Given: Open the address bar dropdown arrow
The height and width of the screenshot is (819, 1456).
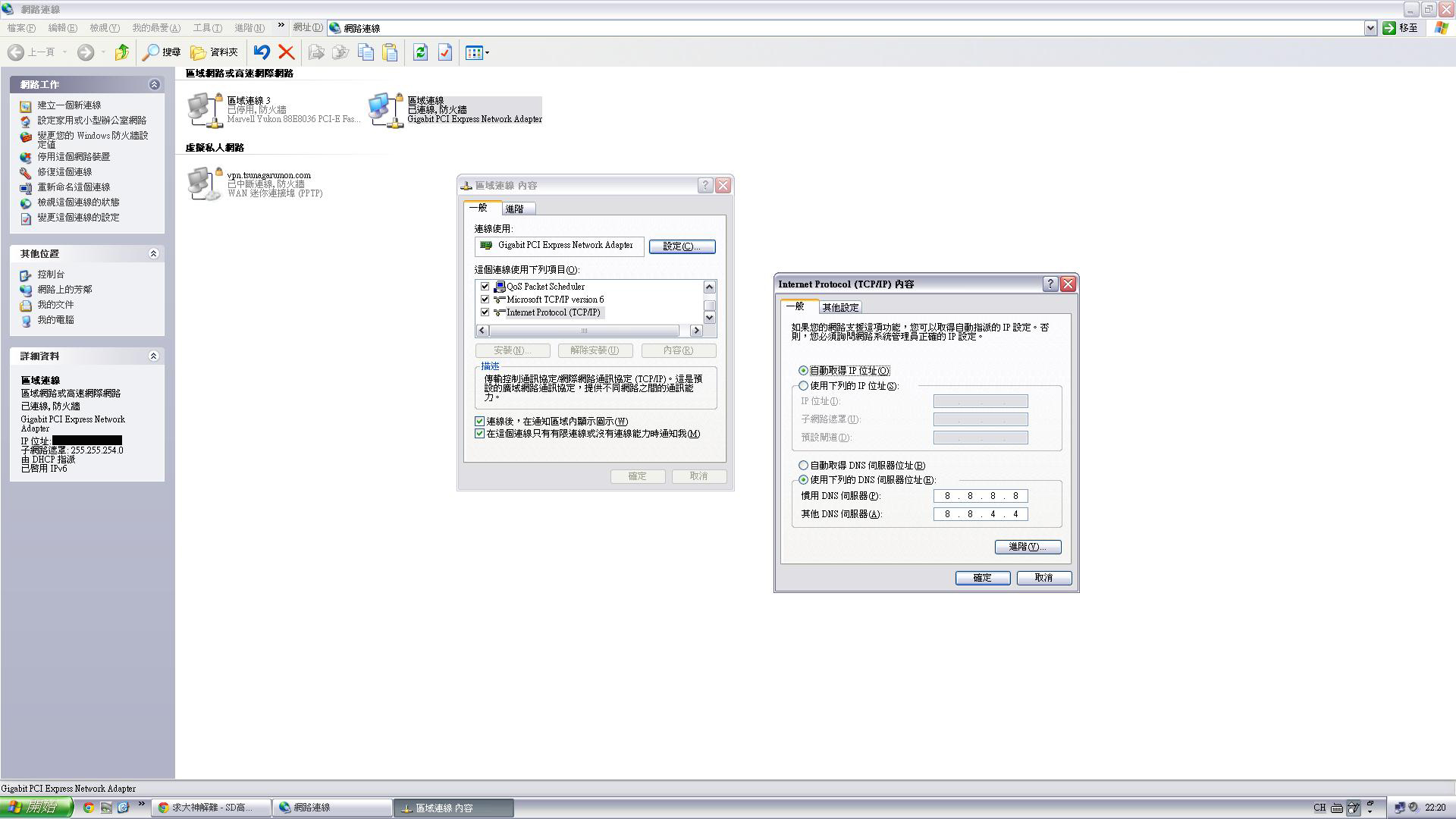Looking at the screenshot, I should (1370, 28).
